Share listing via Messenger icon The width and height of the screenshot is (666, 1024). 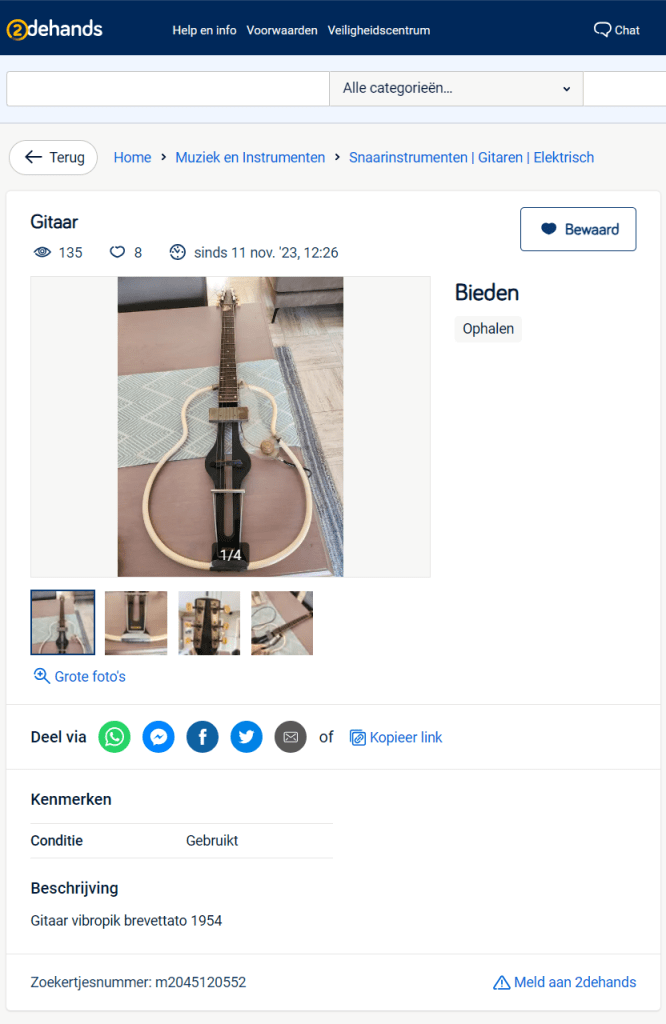159,737
